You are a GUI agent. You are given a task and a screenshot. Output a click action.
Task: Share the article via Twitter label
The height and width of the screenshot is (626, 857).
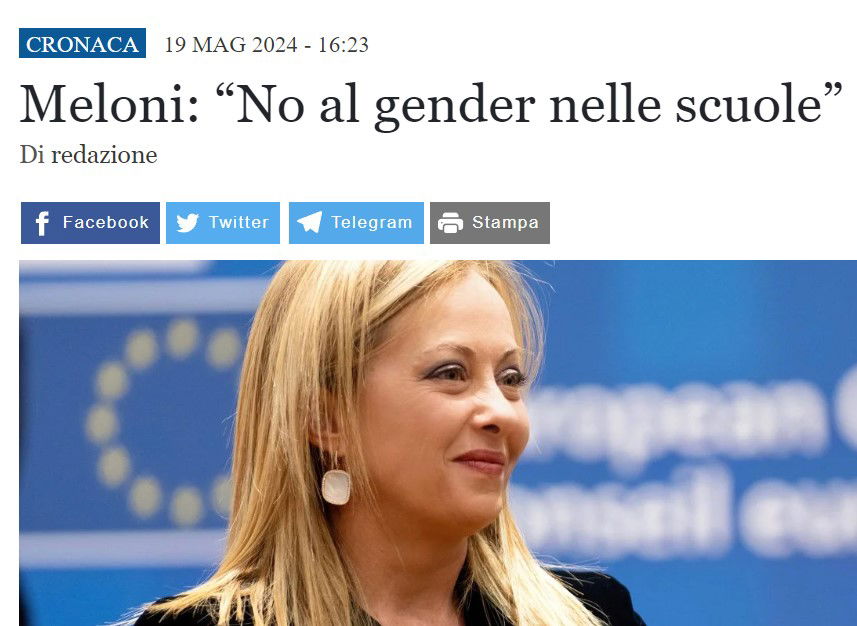click(239, 222)
